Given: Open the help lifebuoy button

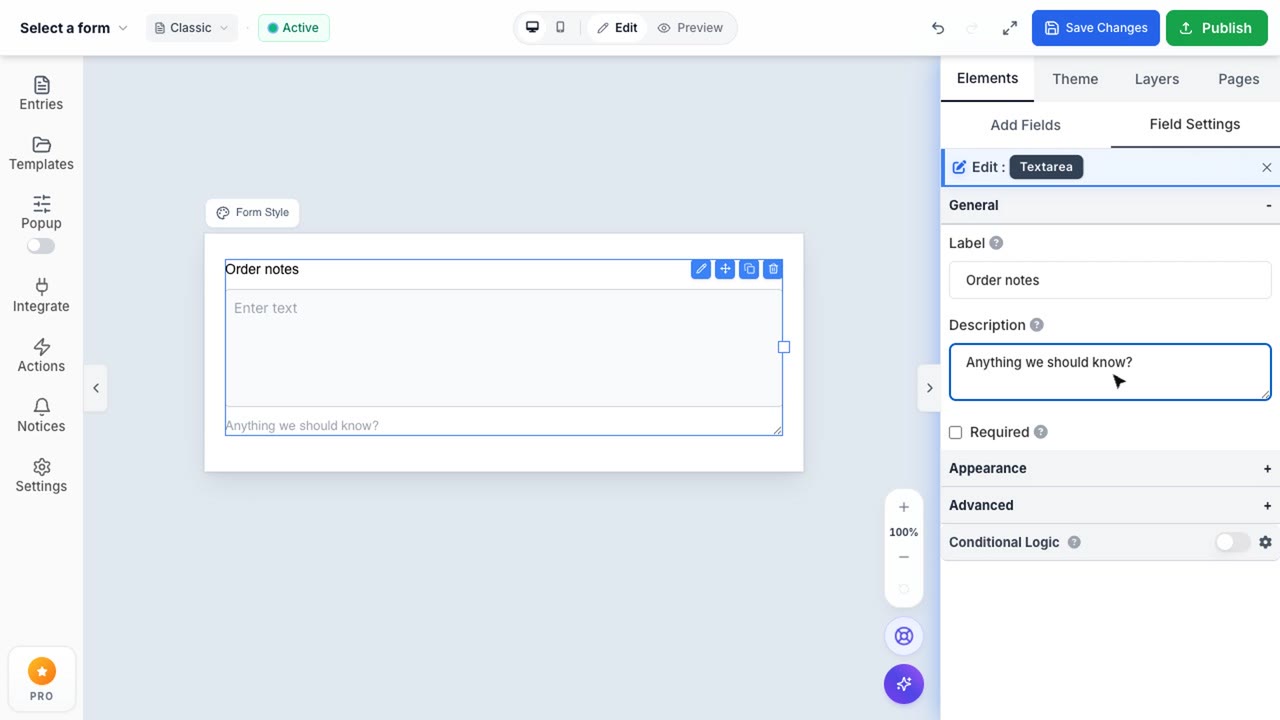Looking at the screenshot, I should coord(904,636).
